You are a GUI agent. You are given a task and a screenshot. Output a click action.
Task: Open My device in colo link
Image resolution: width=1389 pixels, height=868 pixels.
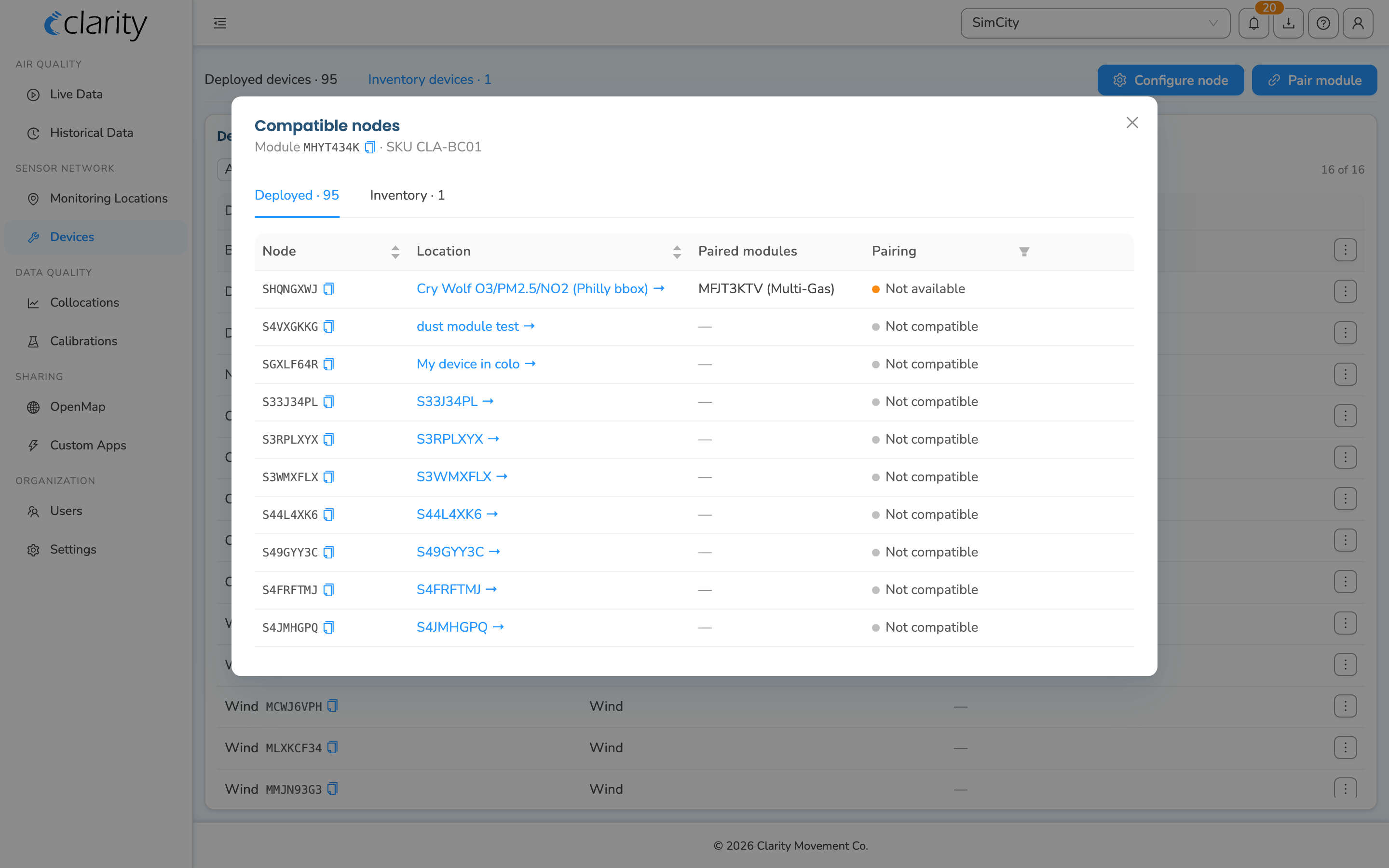(x=476, y=364)
